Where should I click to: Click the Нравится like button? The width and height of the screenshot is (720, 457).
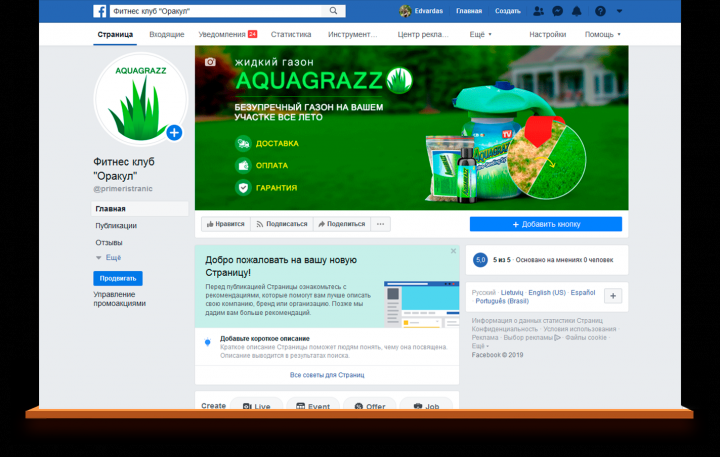coord(225,224)
